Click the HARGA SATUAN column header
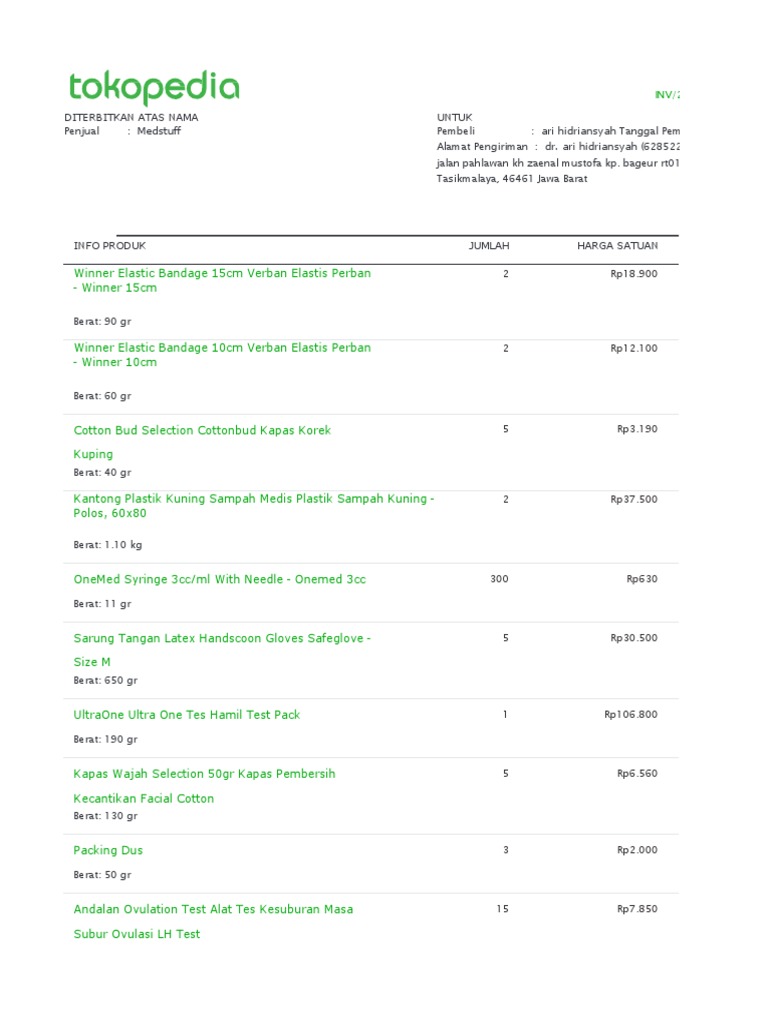 [617, 246]
